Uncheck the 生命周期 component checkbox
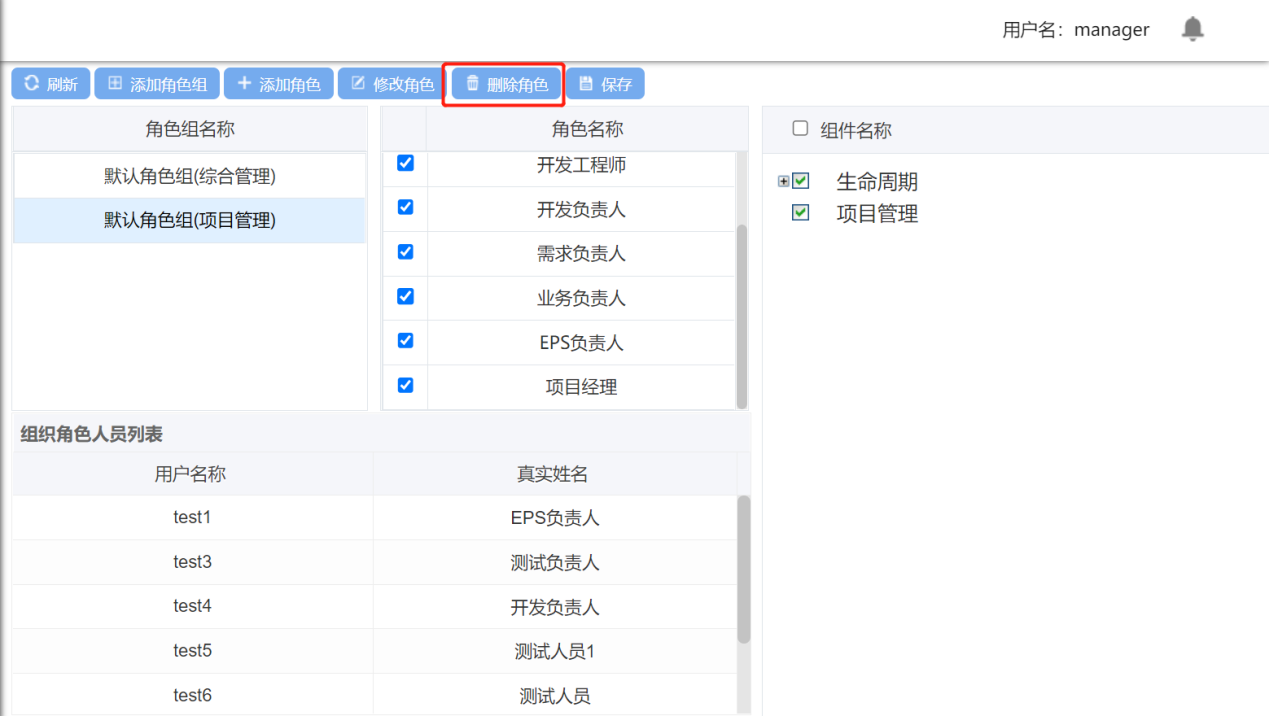The height and width of the screenshot is (716, 1269). click(800, 181)
